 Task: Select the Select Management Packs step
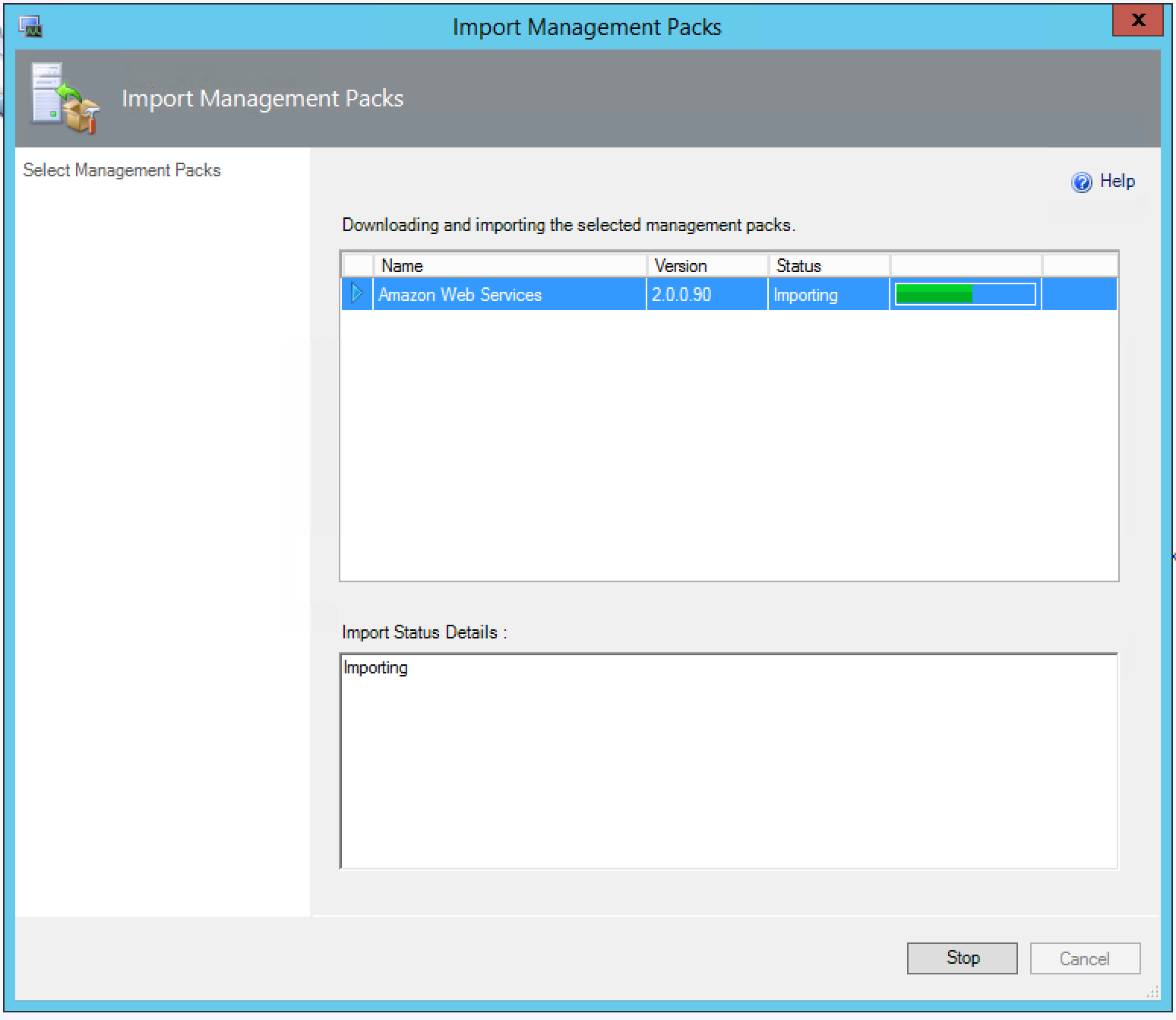122,170
